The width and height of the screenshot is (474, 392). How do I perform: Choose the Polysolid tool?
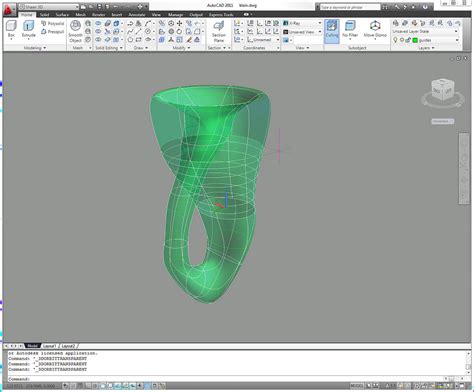(52, 23)
